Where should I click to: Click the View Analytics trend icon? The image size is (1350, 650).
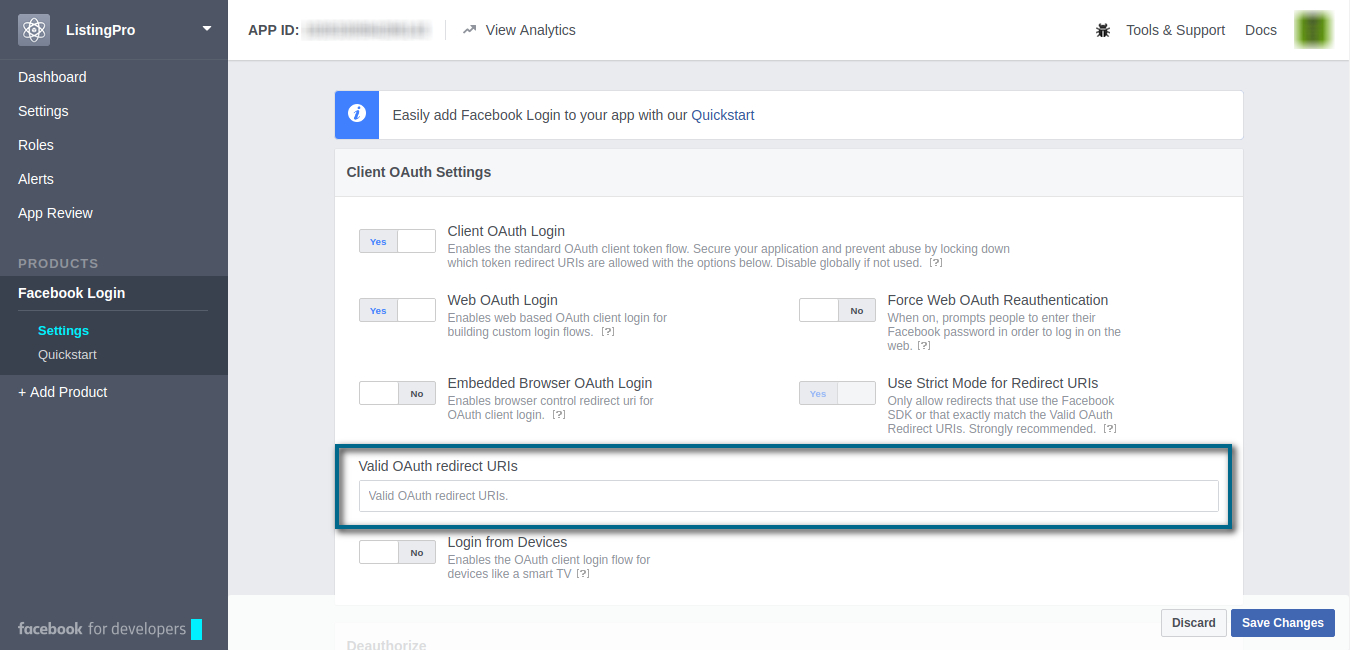click(x=469, y=30)
